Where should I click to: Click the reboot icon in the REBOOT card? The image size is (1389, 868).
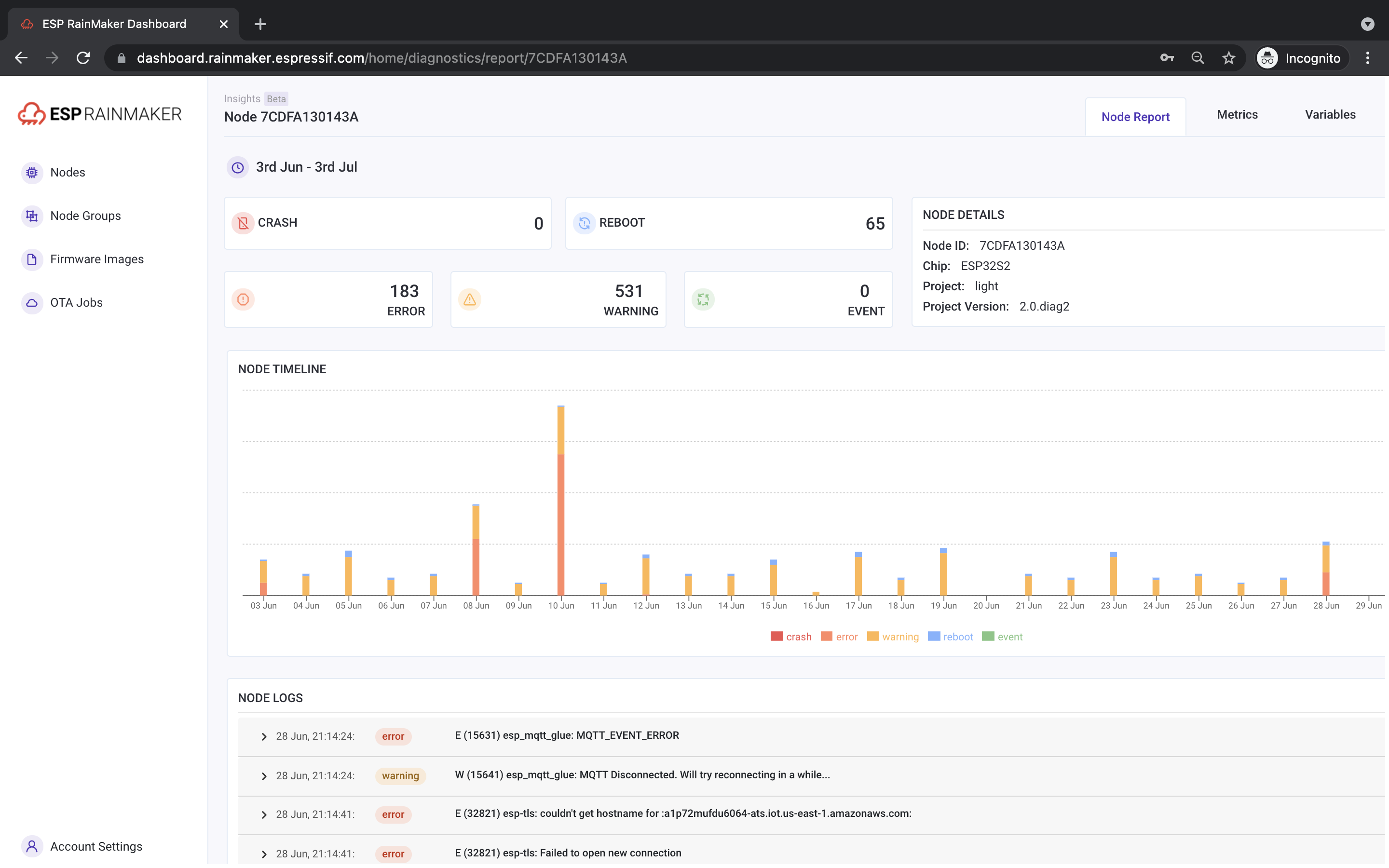coord(585,223)
